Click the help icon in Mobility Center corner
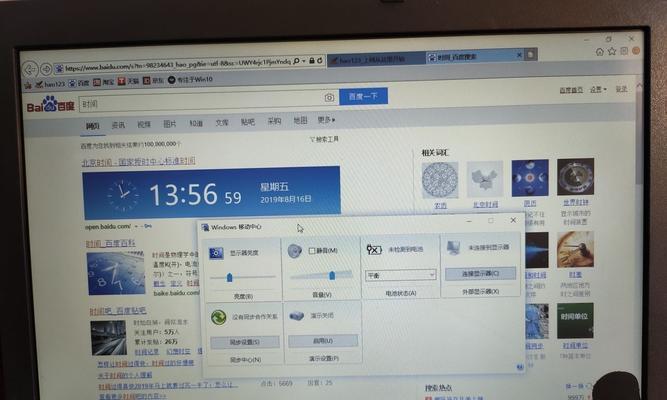This screenshot has width=667, height=400. 520,367
